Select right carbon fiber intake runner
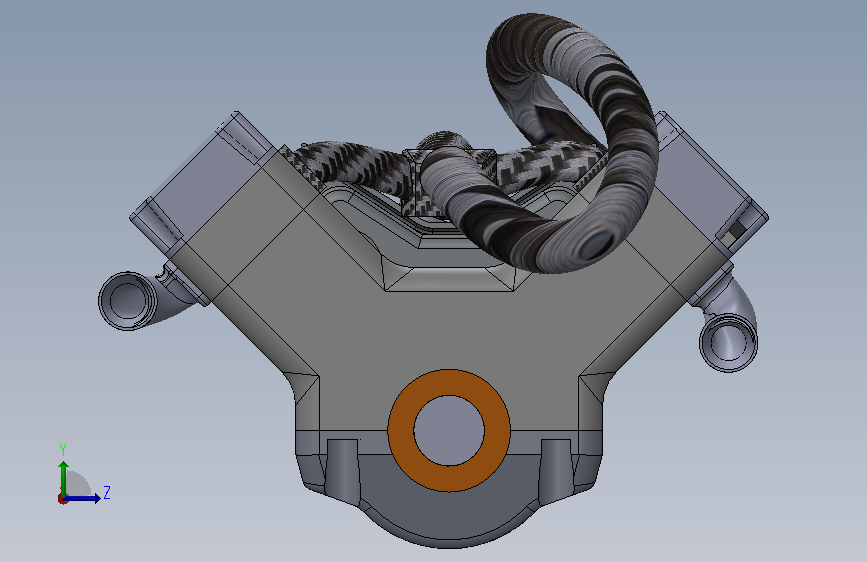 [x=545, y=163]
